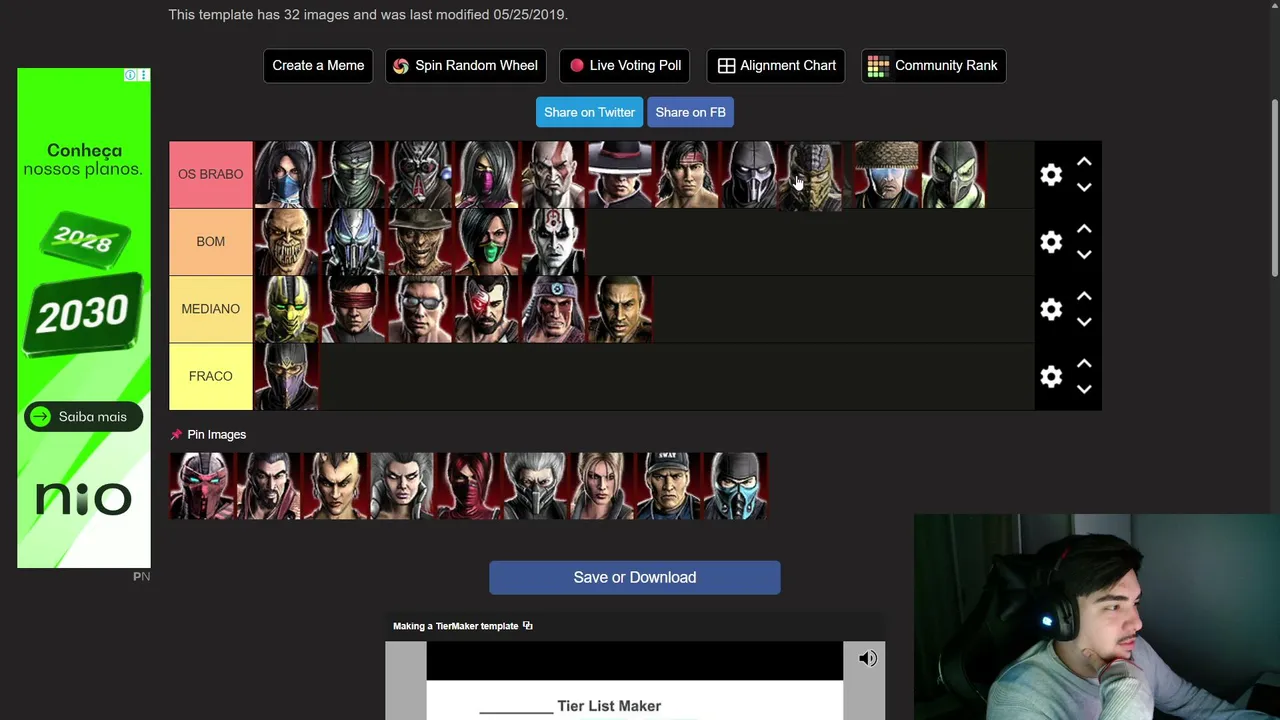Click the Pin Images label
The height and width of the screenshot is (720, 1280).
coord(216,435)
